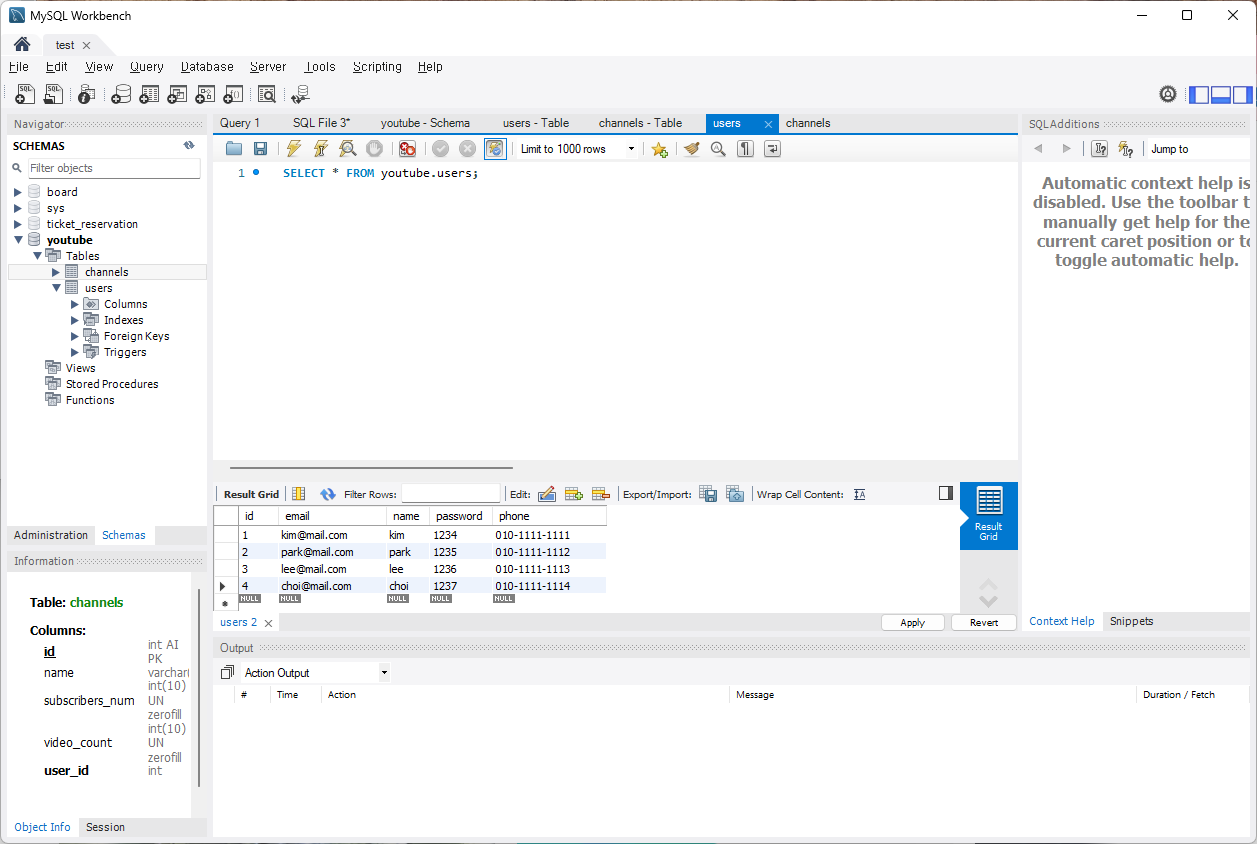
Task: Toggle the bottom output panel visibility
Action: (1220, 95)
